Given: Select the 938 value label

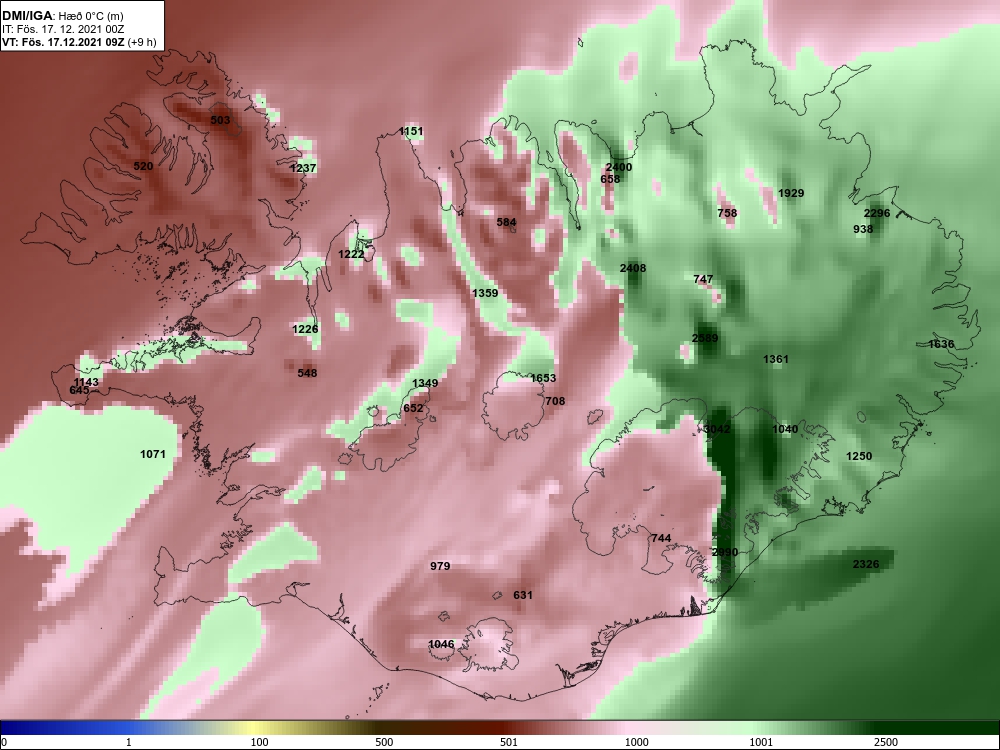Looking at the screenshot, I should pos(863,229).
